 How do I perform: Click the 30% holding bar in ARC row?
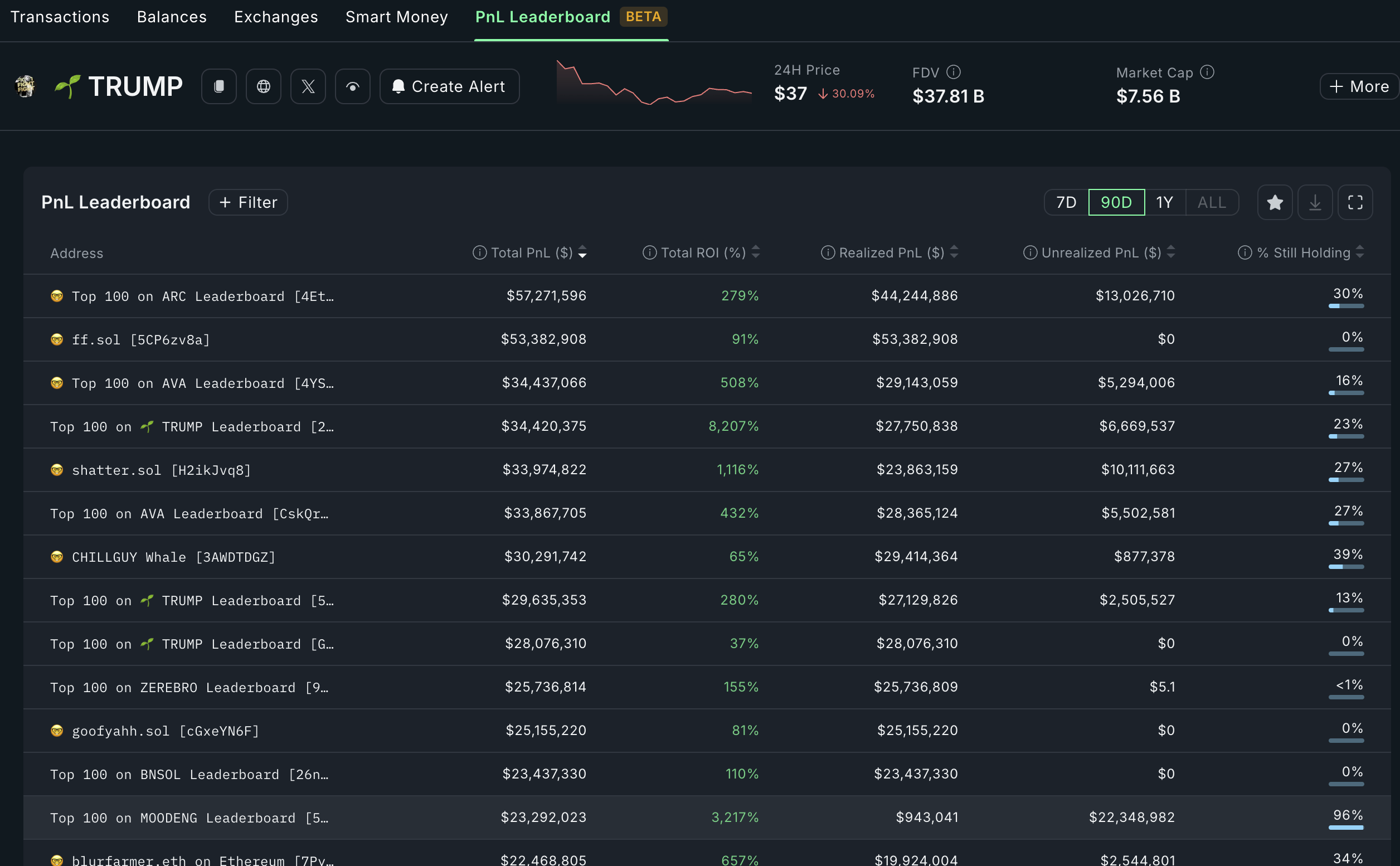pos(1346,306)
